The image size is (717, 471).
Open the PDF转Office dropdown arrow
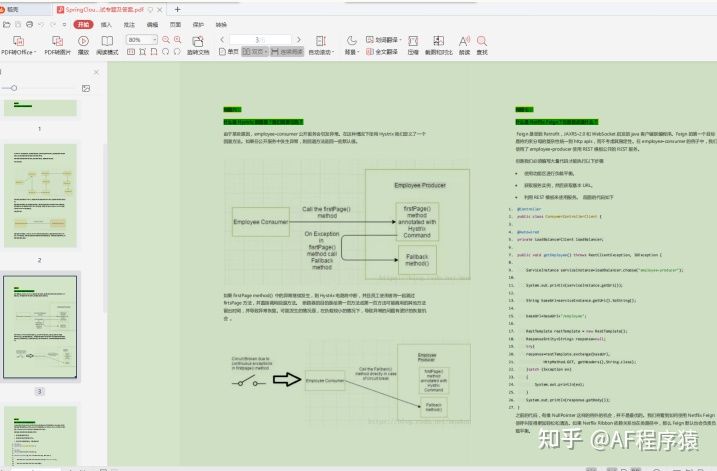pos(35,52)
